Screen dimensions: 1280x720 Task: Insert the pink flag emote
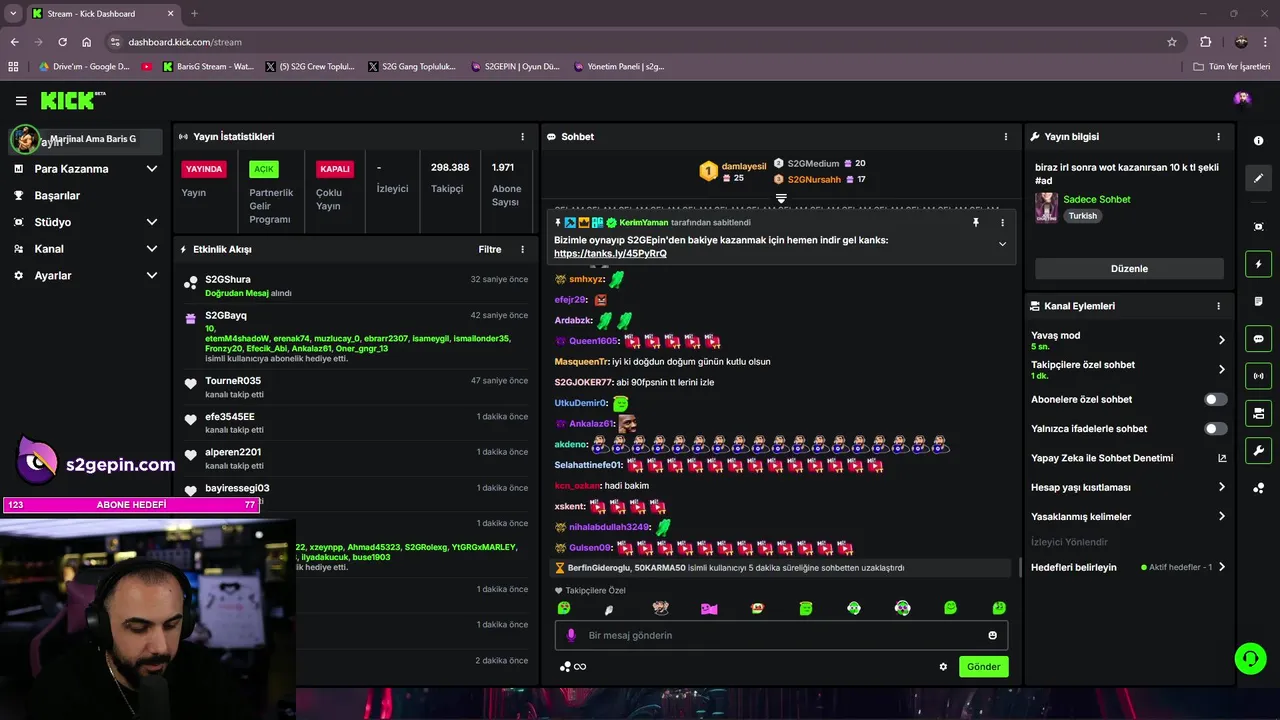709,608
